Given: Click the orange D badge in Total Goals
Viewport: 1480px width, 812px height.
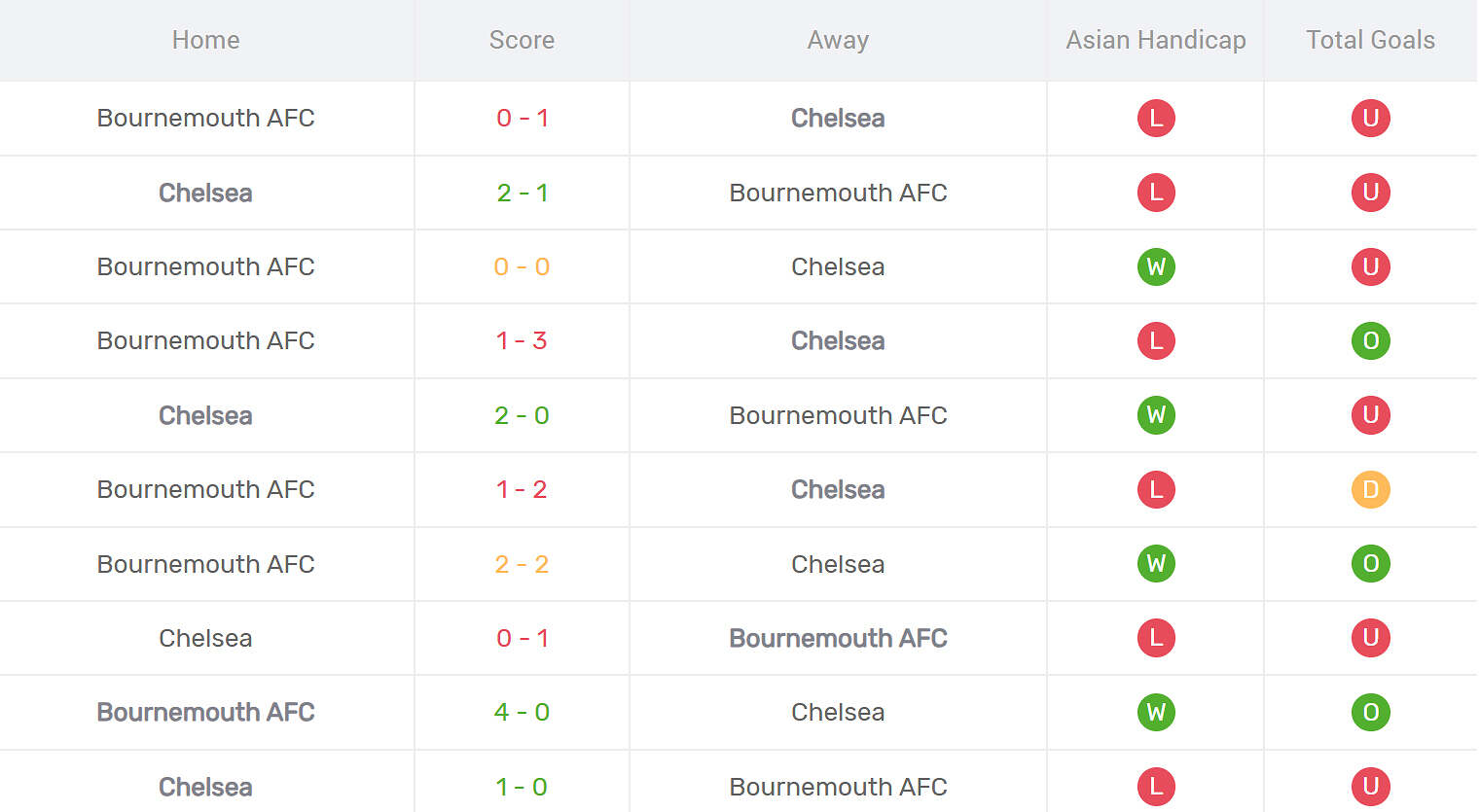Looking at the screenshot, I should coord(1370,489).
